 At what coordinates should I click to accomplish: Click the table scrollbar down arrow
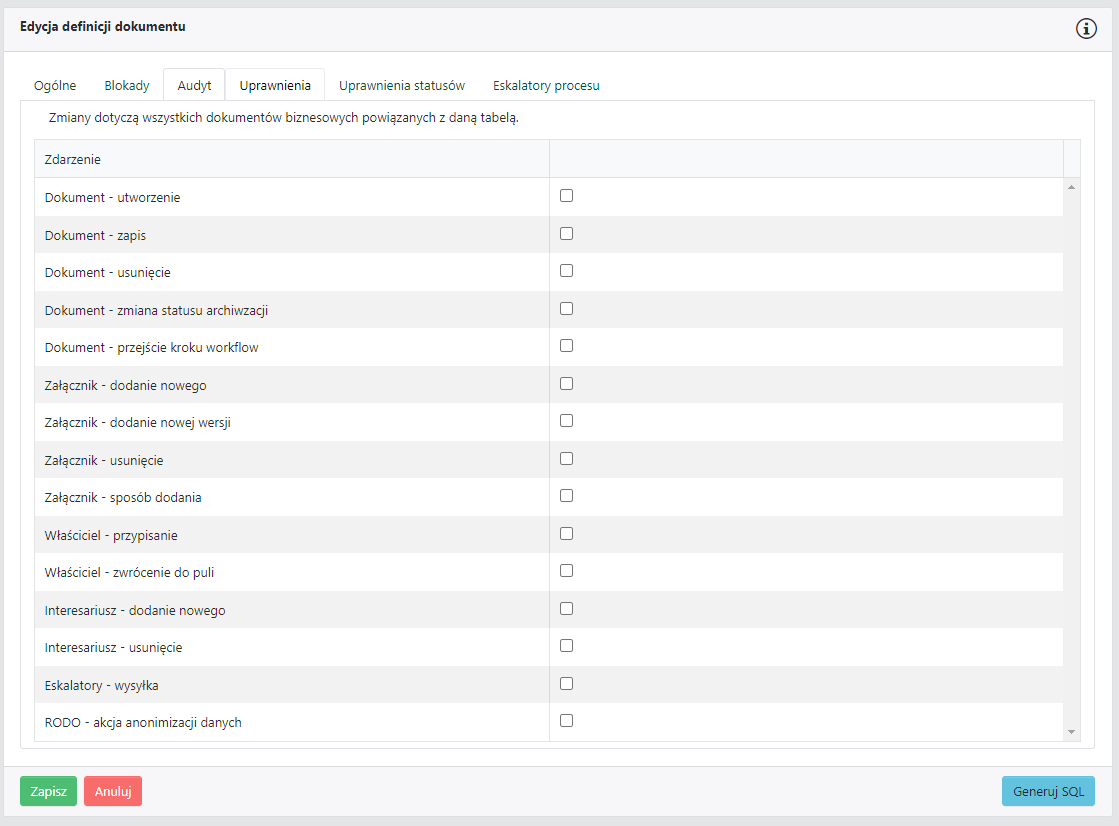pyautogui.click(x=1072, y=732)
